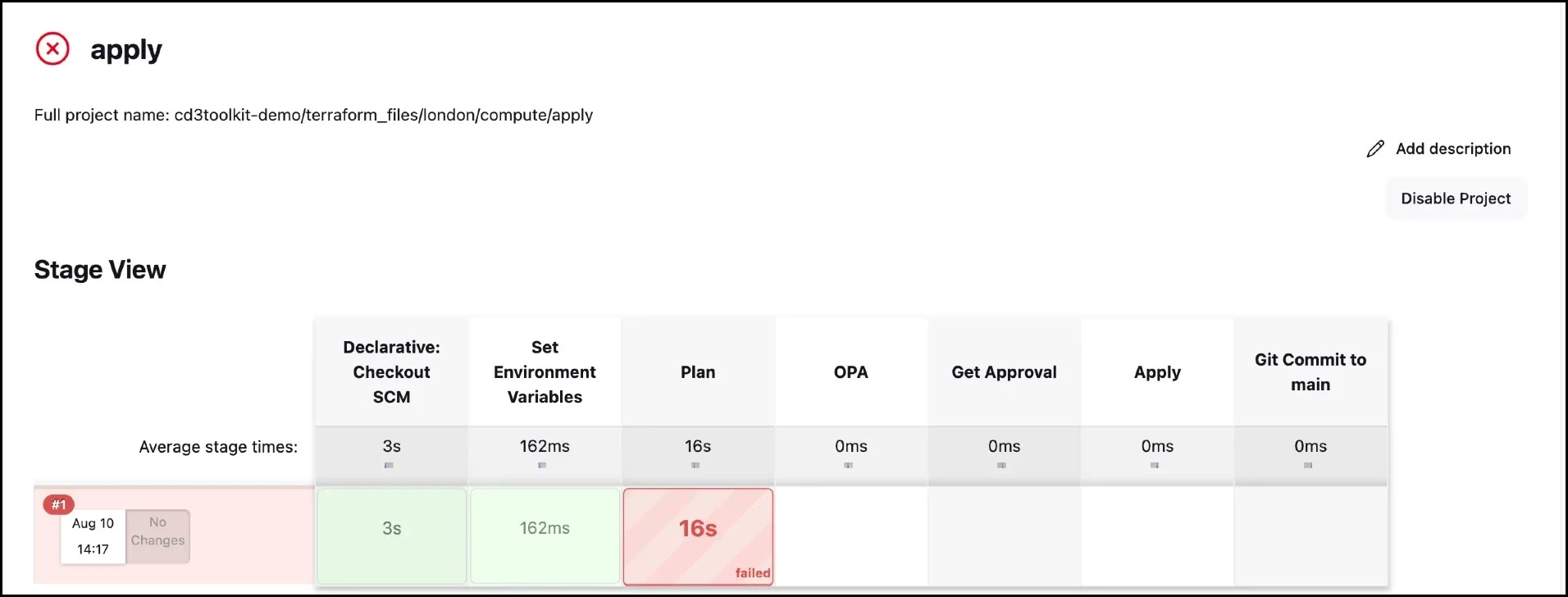Click the OPA stage column header

850,372
